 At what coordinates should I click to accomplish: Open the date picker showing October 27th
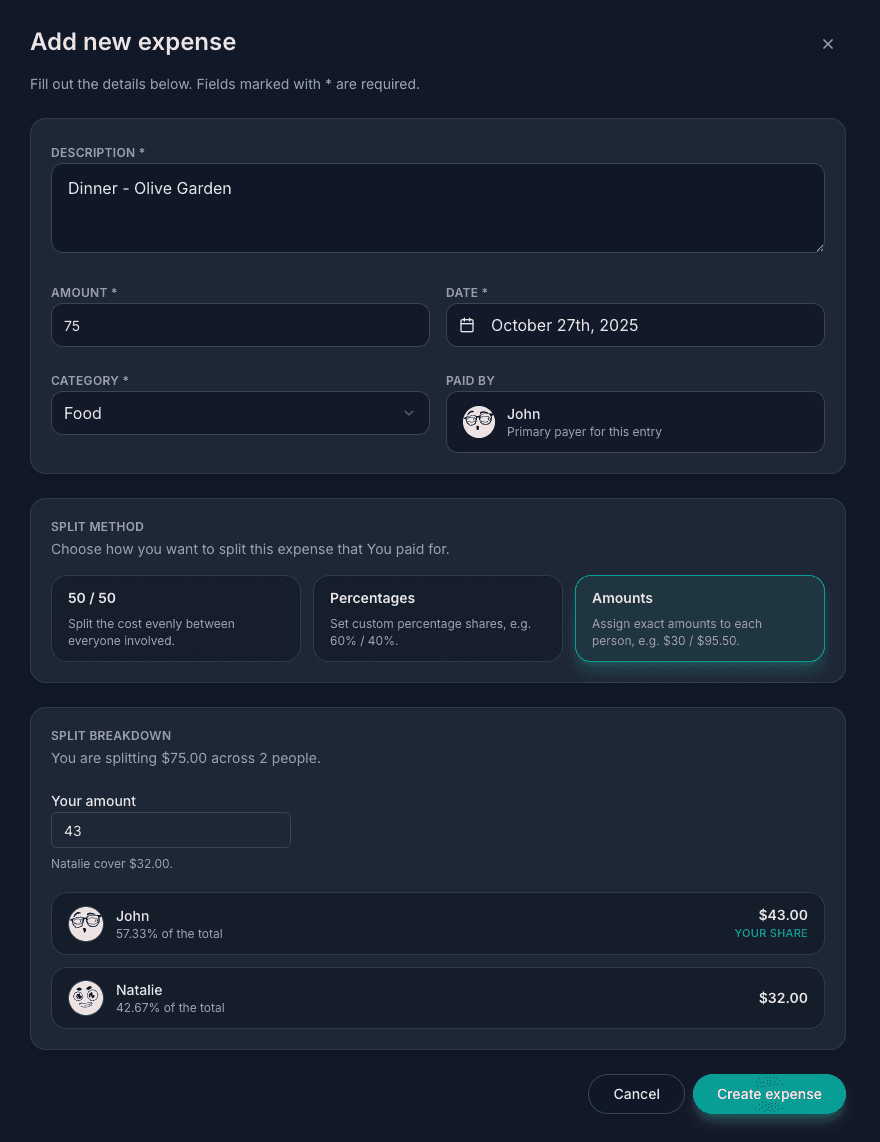click(635, 325)
